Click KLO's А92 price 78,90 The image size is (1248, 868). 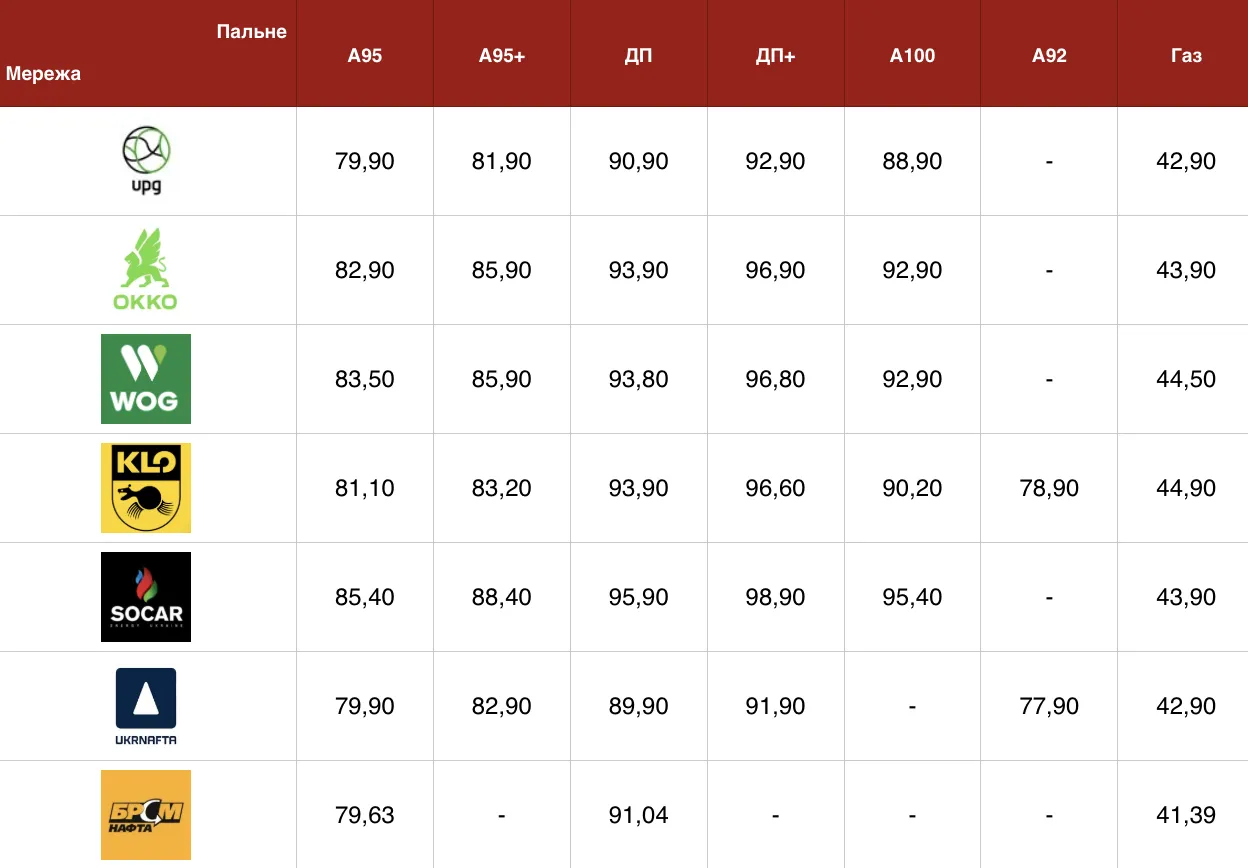coord(1050,488)
